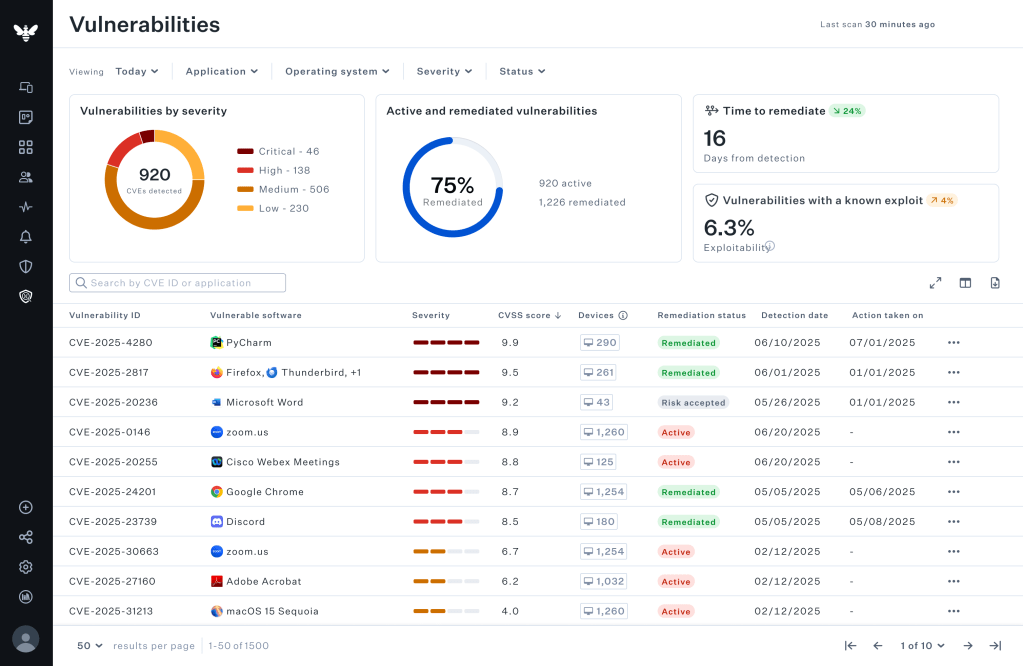Open the Devices icon in the sidebar
This screenshot has height=666, width=1023.
pos(26,87)
